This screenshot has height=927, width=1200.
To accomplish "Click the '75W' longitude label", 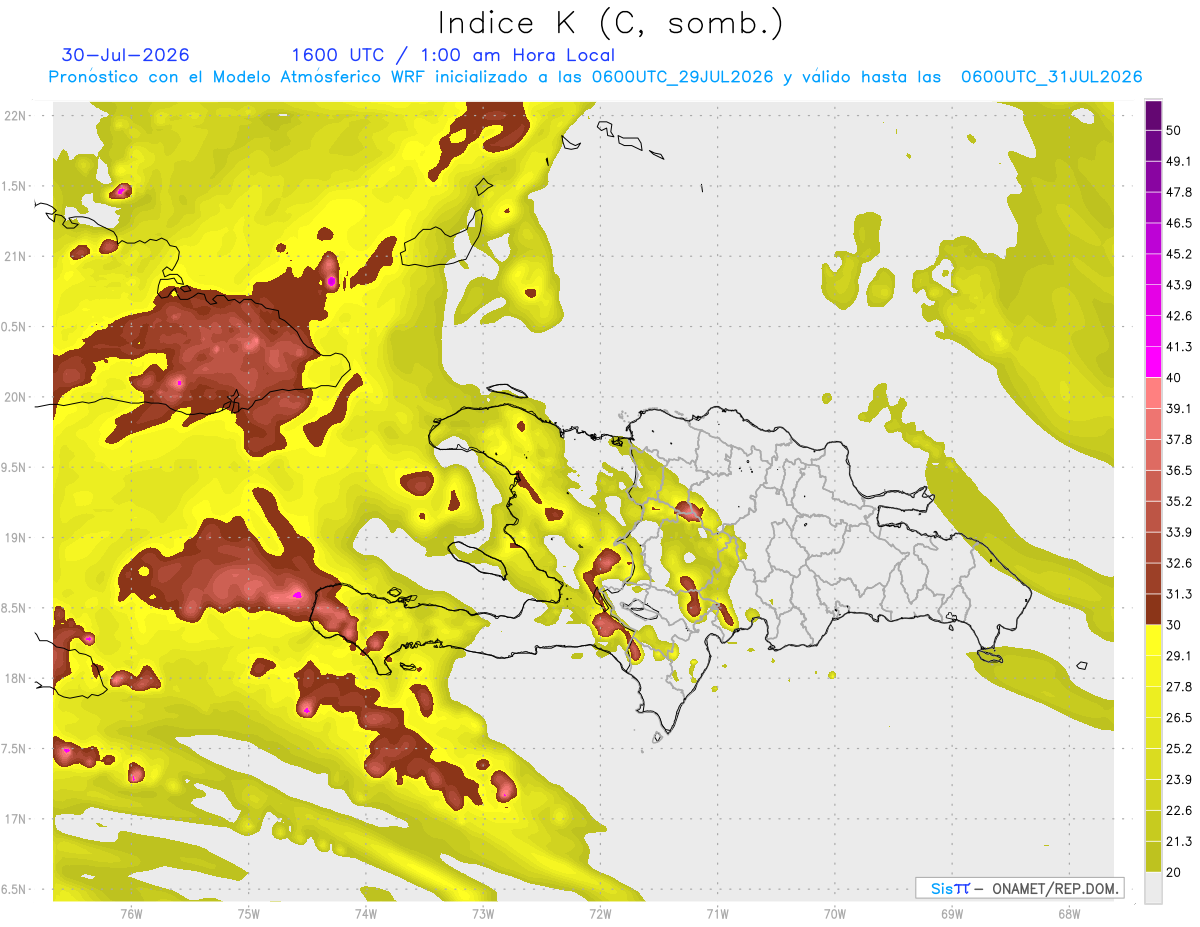I will (x=248, y=913).
